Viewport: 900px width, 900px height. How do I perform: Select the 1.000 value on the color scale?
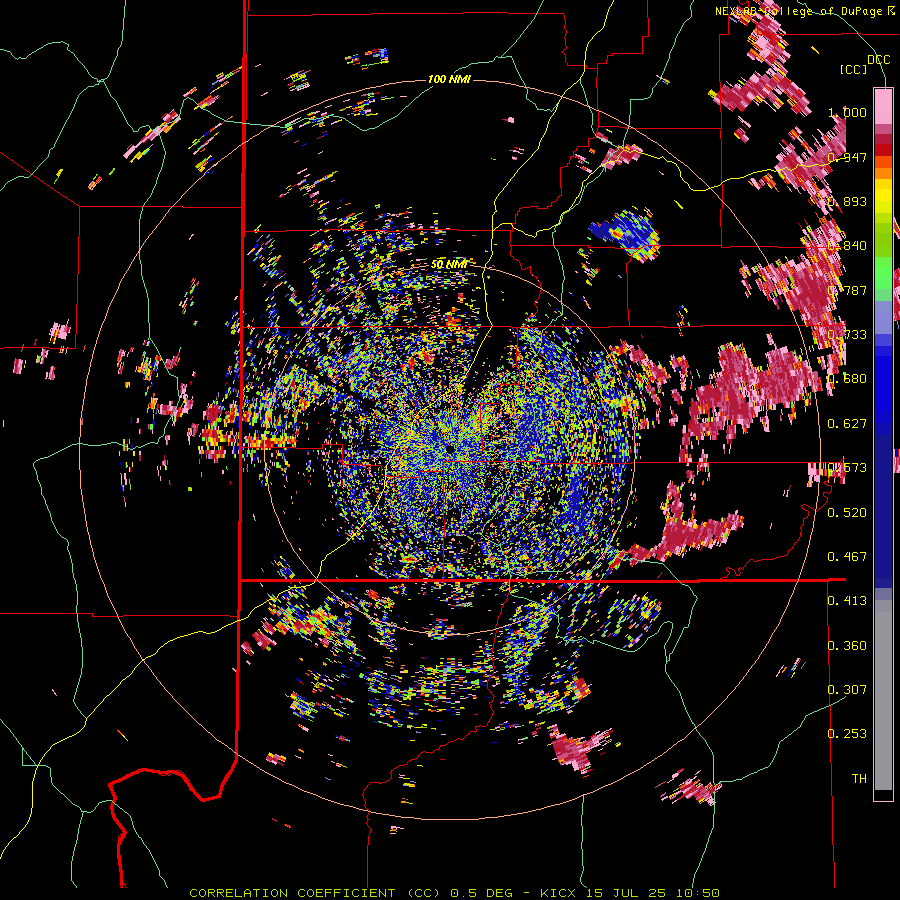847,112
